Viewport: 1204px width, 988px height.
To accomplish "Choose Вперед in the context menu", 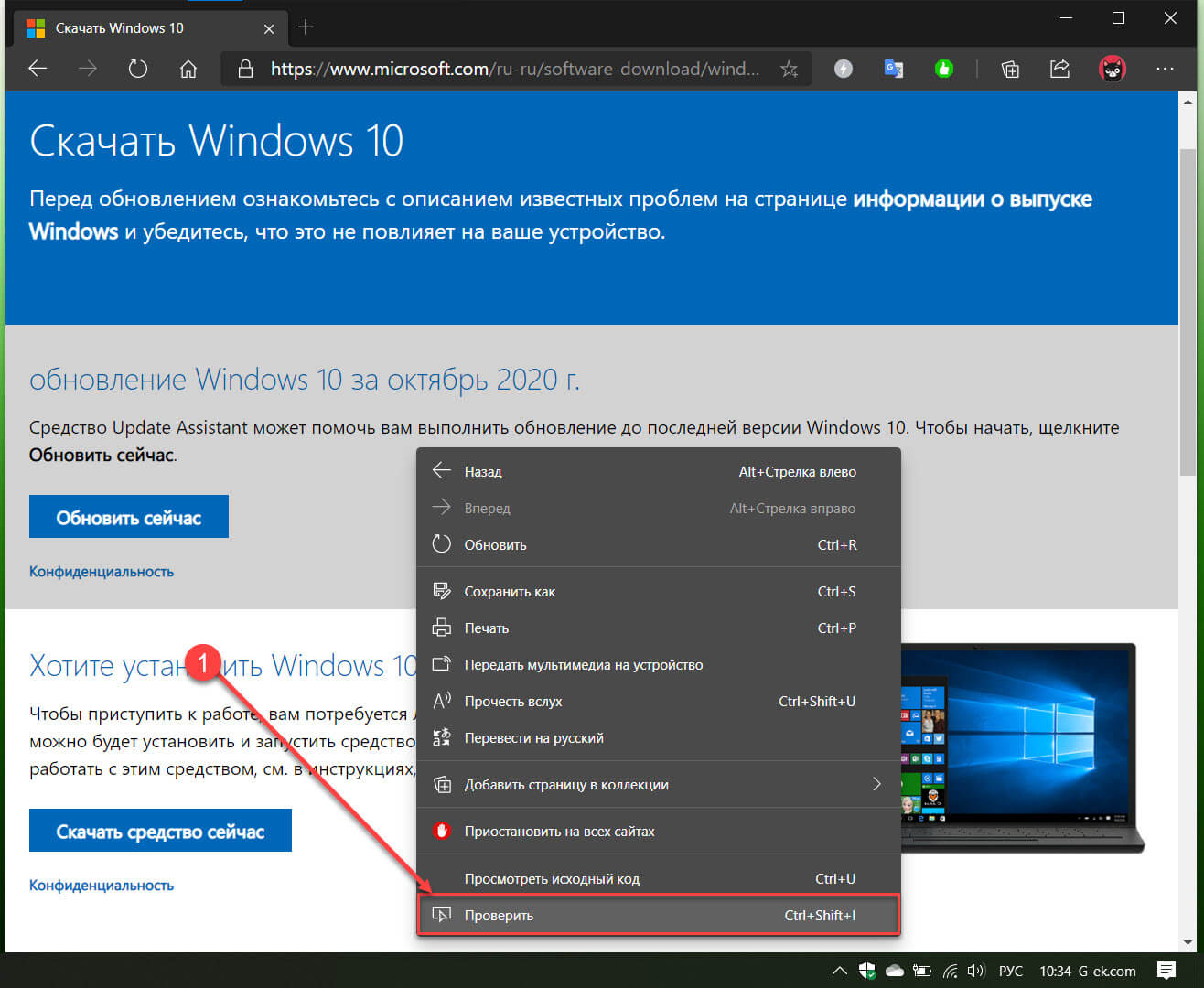I will (x=659, y=509).
